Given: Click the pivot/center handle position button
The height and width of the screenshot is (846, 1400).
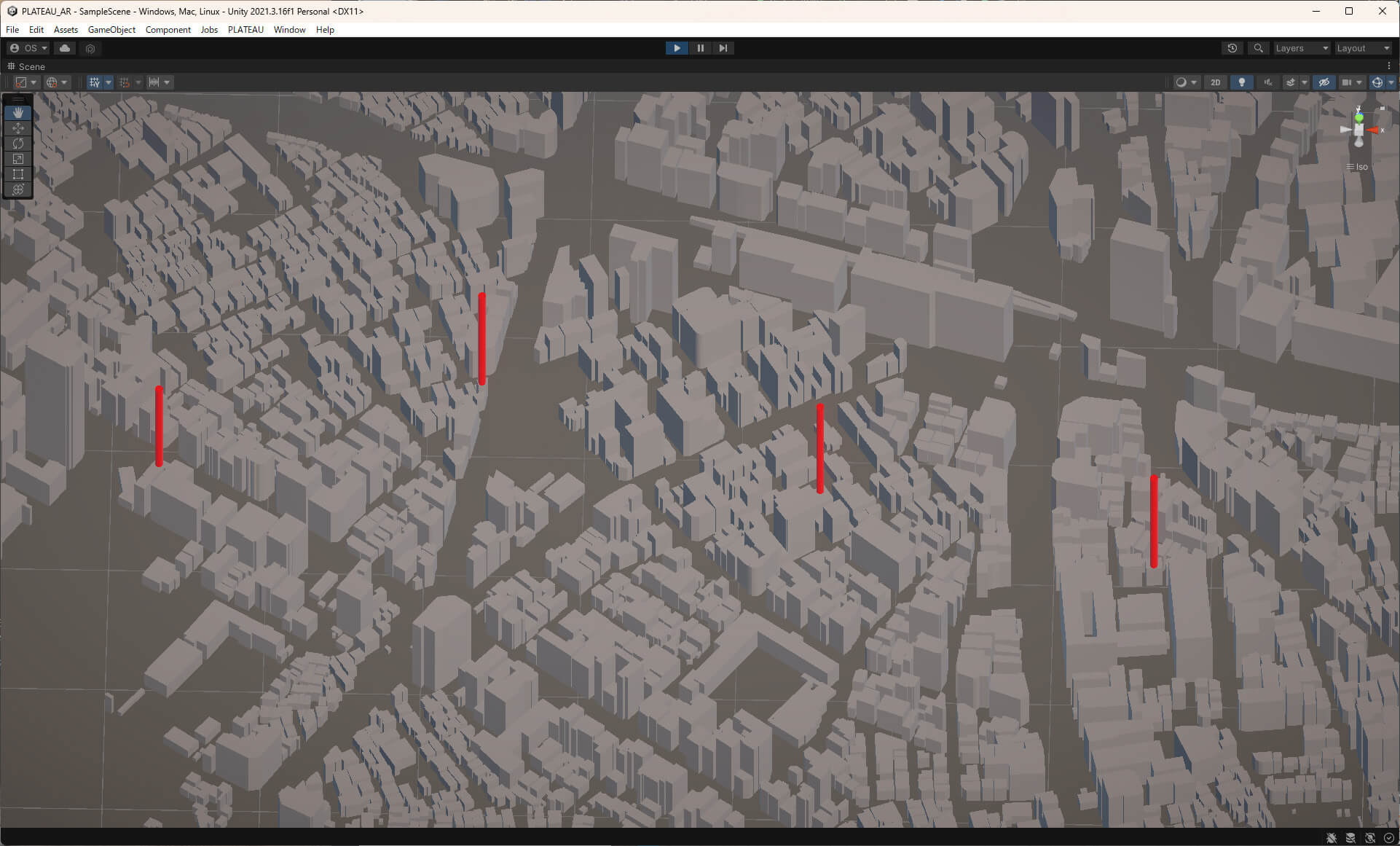Looking at the screenshot, I should click(x=21, y=82).
